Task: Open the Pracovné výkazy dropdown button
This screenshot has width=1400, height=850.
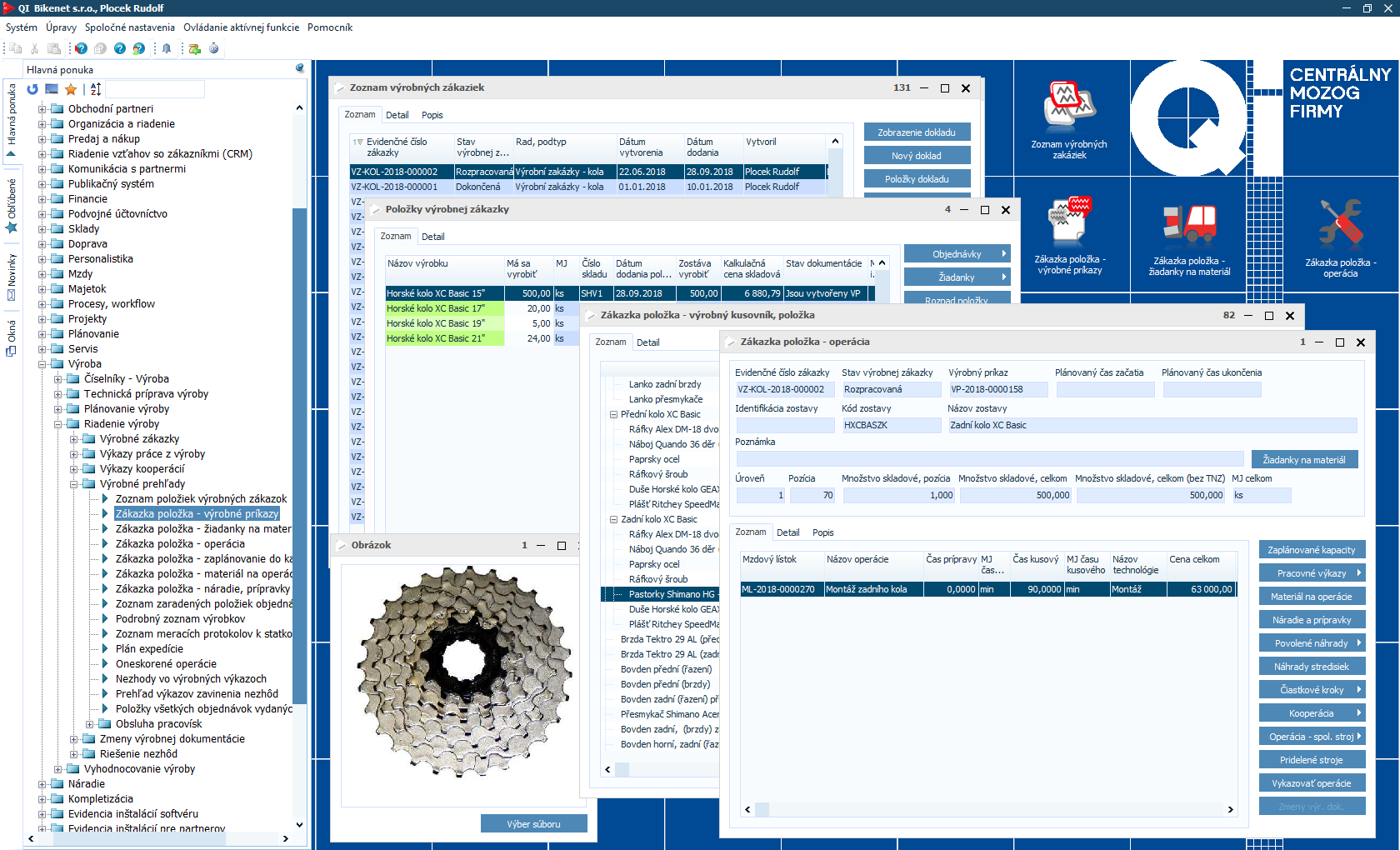Action: (x=1312, y=573)
